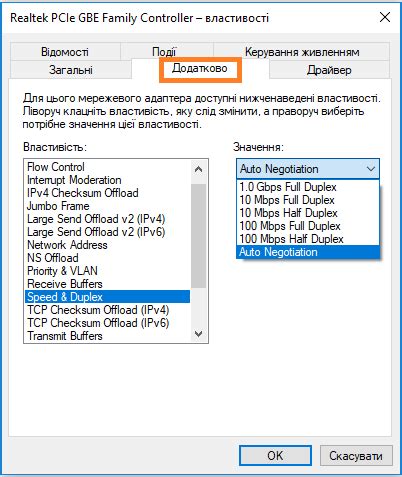Close the properties dialog window
Viewport: 402px width, 477px height.
(385, 17)
